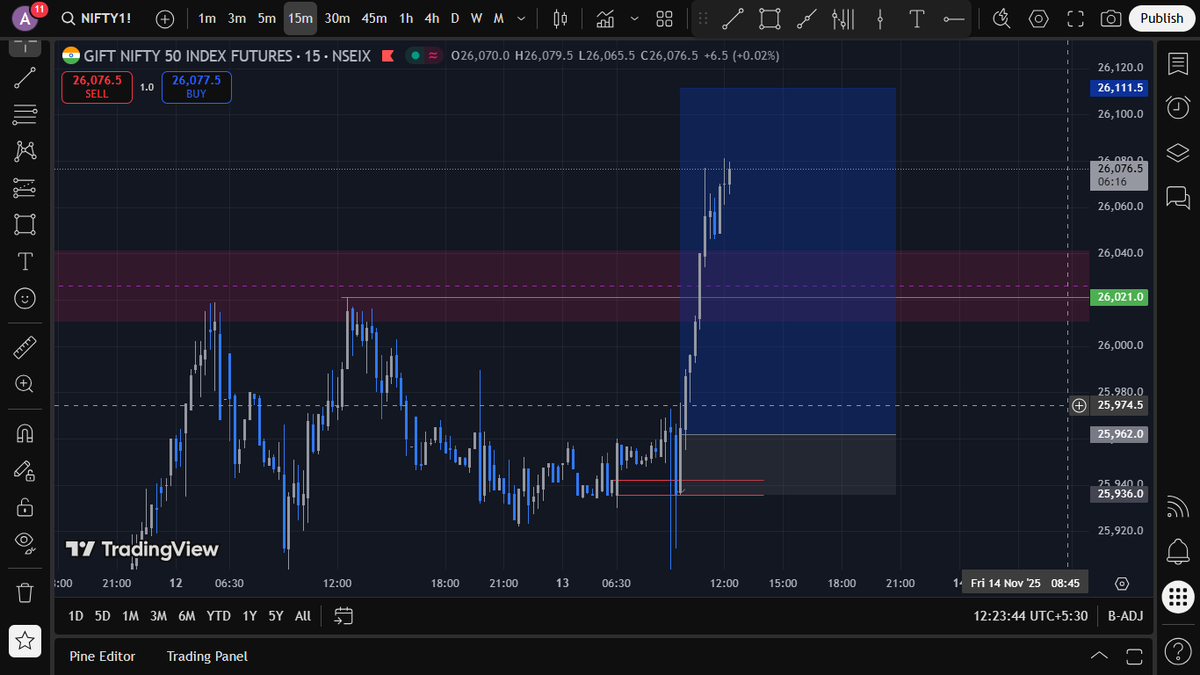Open the patterns tool (XABCD) in left sidebar

(x=25, y=151)
